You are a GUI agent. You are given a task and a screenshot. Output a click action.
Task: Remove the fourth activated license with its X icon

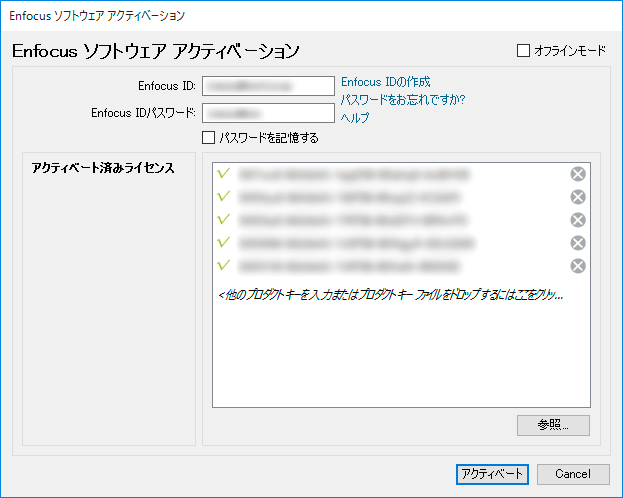[x=578, y=243]
